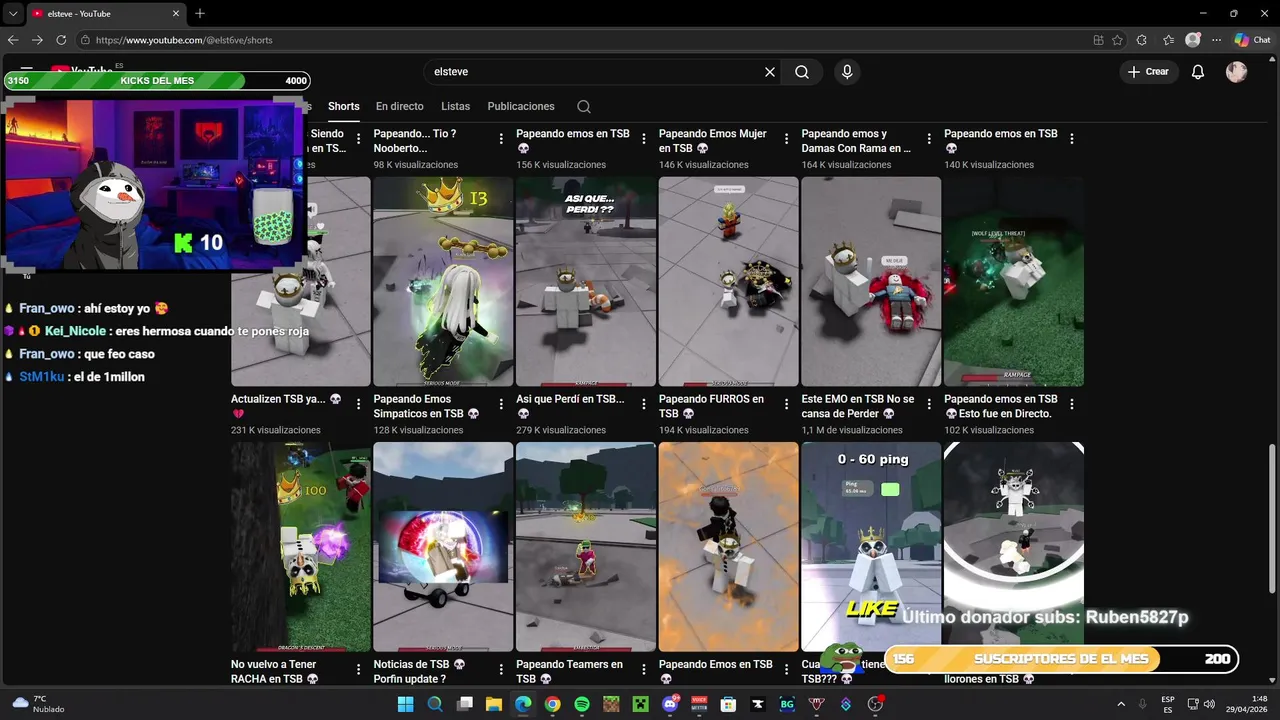This screenshot has width=1280, height=720.
Task: Open the weather widget showing 7°C Nublado
Action: point(39,704)
